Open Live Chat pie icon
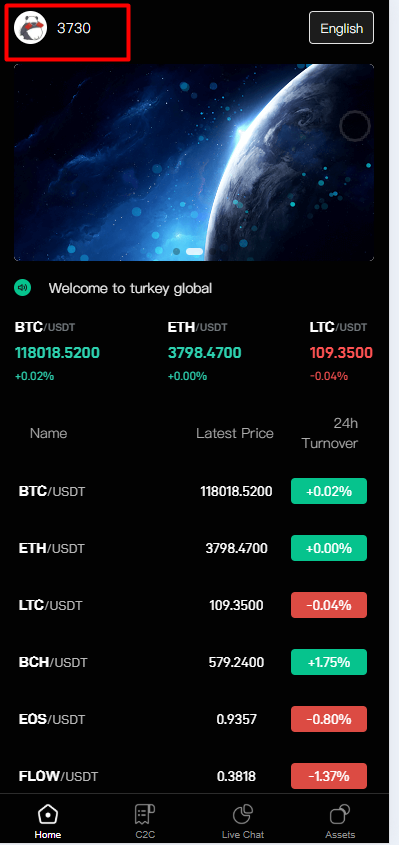 pyautogui.click(x=243, y=814)
